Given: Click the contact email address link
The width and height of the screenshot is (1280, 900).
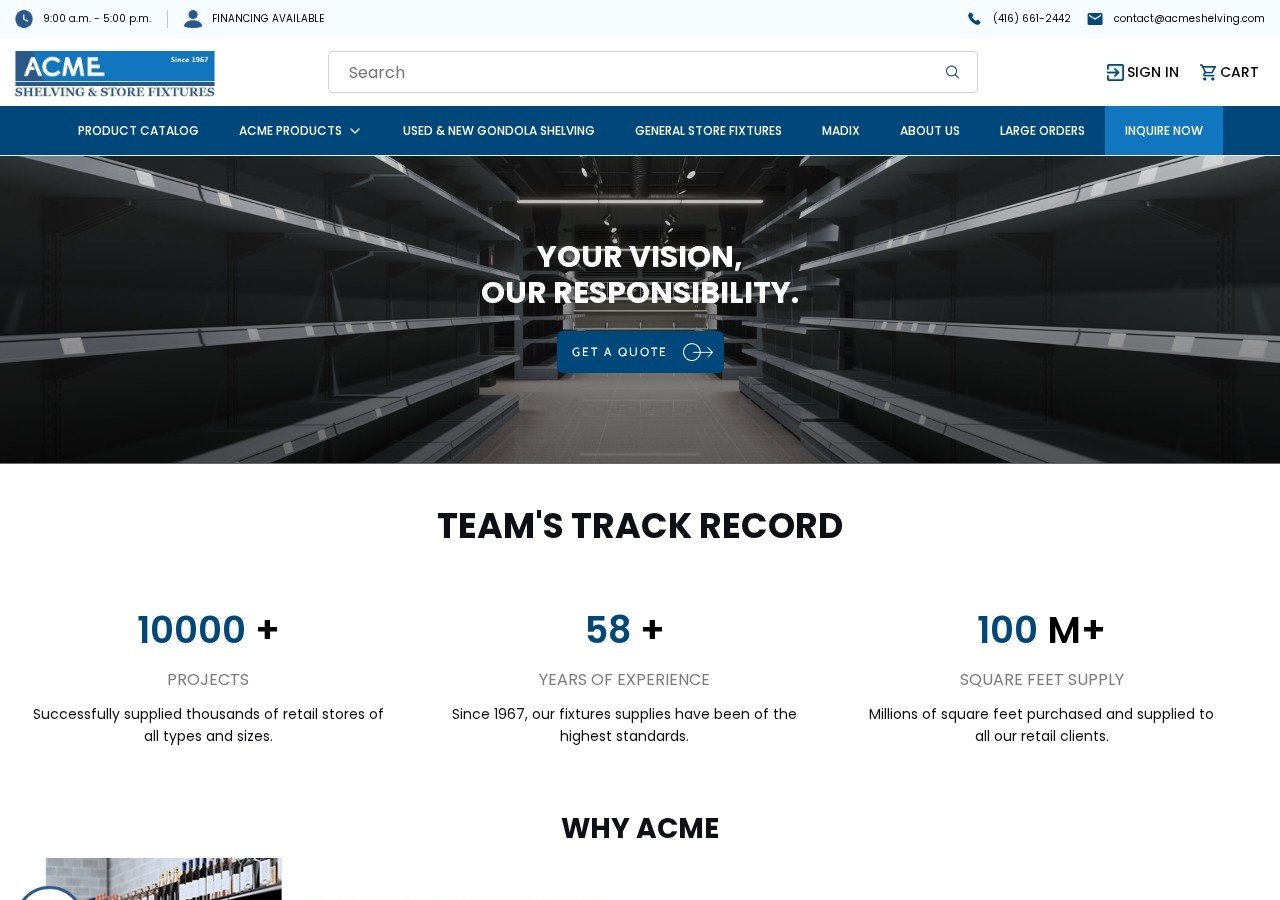Looking at the screenshot, I should pos(1188,19).
